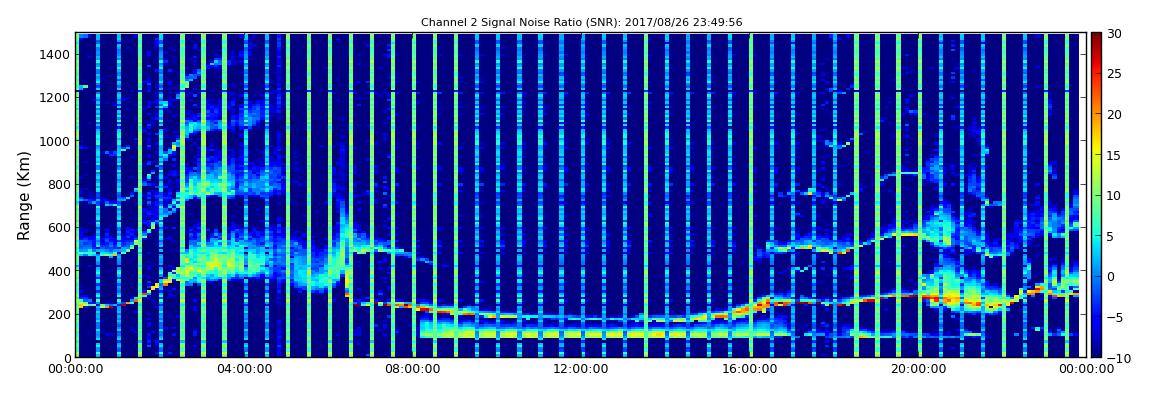Click the 04:00:00 time axis label
The image size is (1150, 407).
pos(244,370)
